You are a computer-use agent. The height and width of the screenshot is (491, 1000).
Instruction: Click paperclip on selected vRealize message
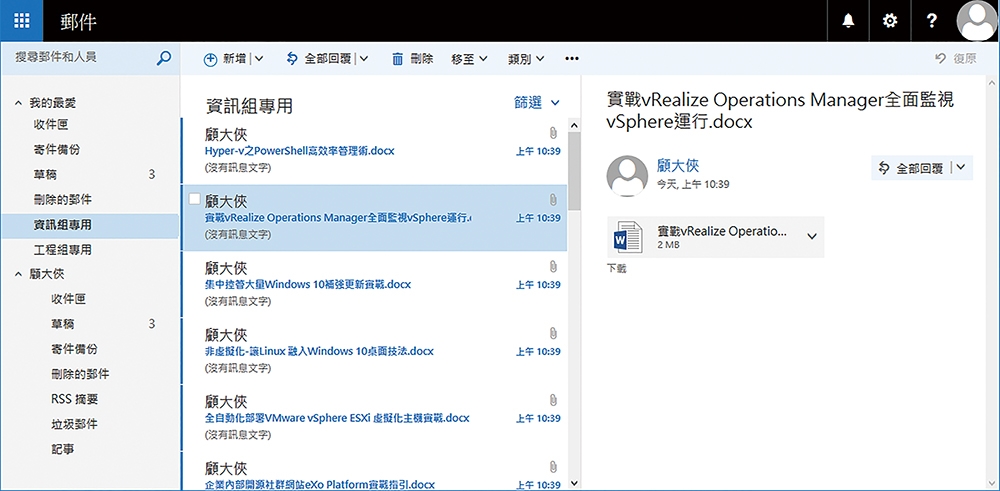553,200
